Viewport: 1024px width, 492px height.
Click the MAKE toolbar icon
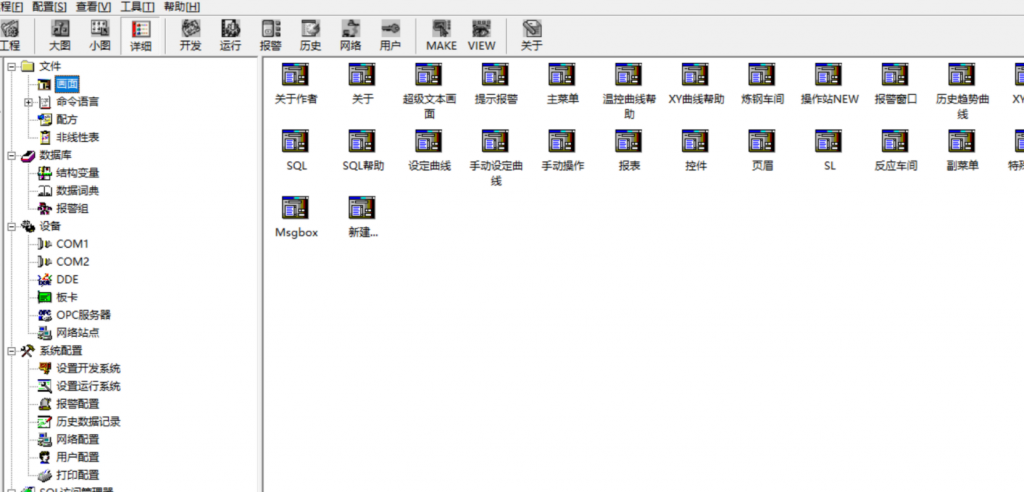(441, 34)
